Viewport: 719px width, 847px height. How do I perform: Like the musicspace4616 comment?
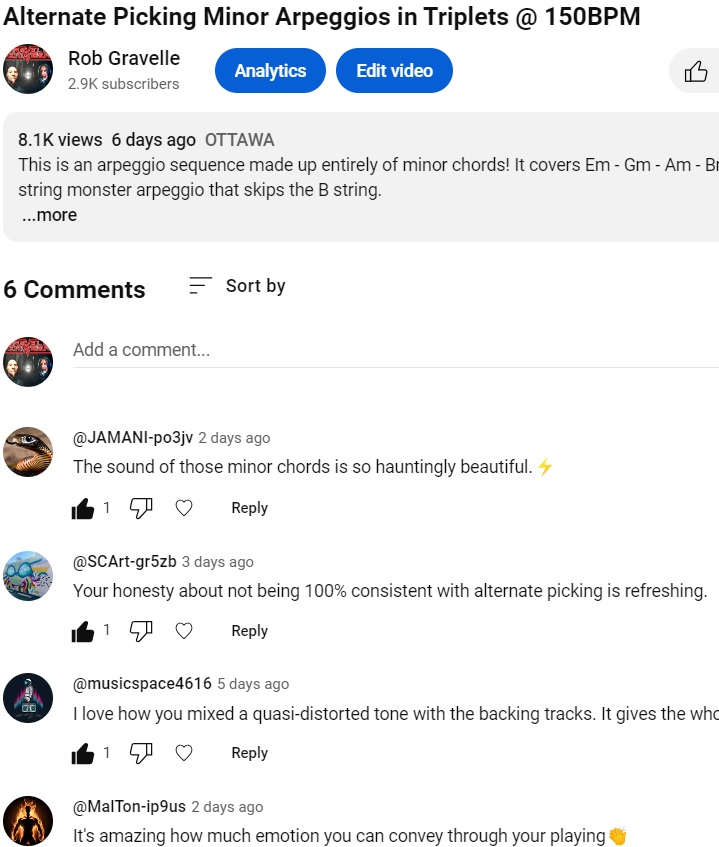pyautogui.click(x=83, y=753)
